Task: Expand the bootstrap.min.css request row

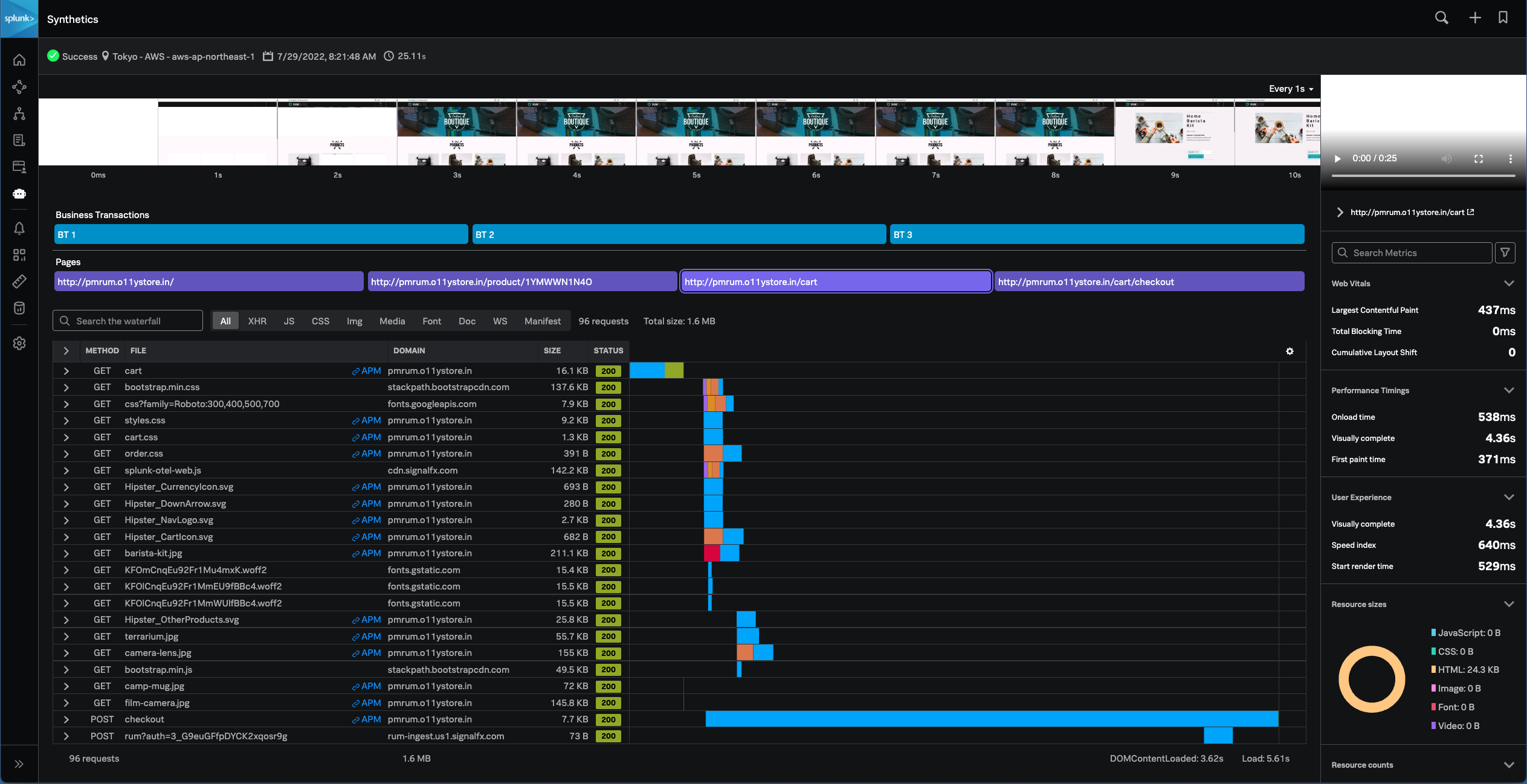Action: (66, 387)
